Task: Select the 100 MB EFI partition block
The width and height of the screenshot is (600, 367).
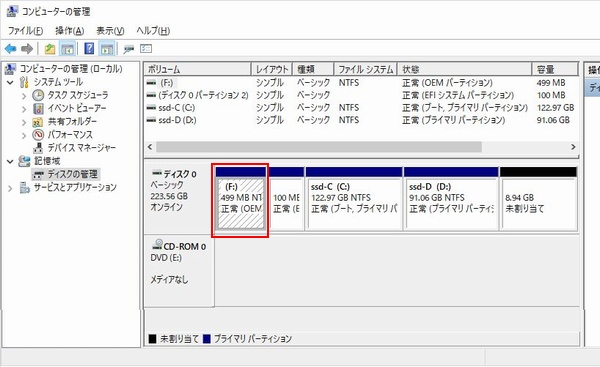Action: 286,199
